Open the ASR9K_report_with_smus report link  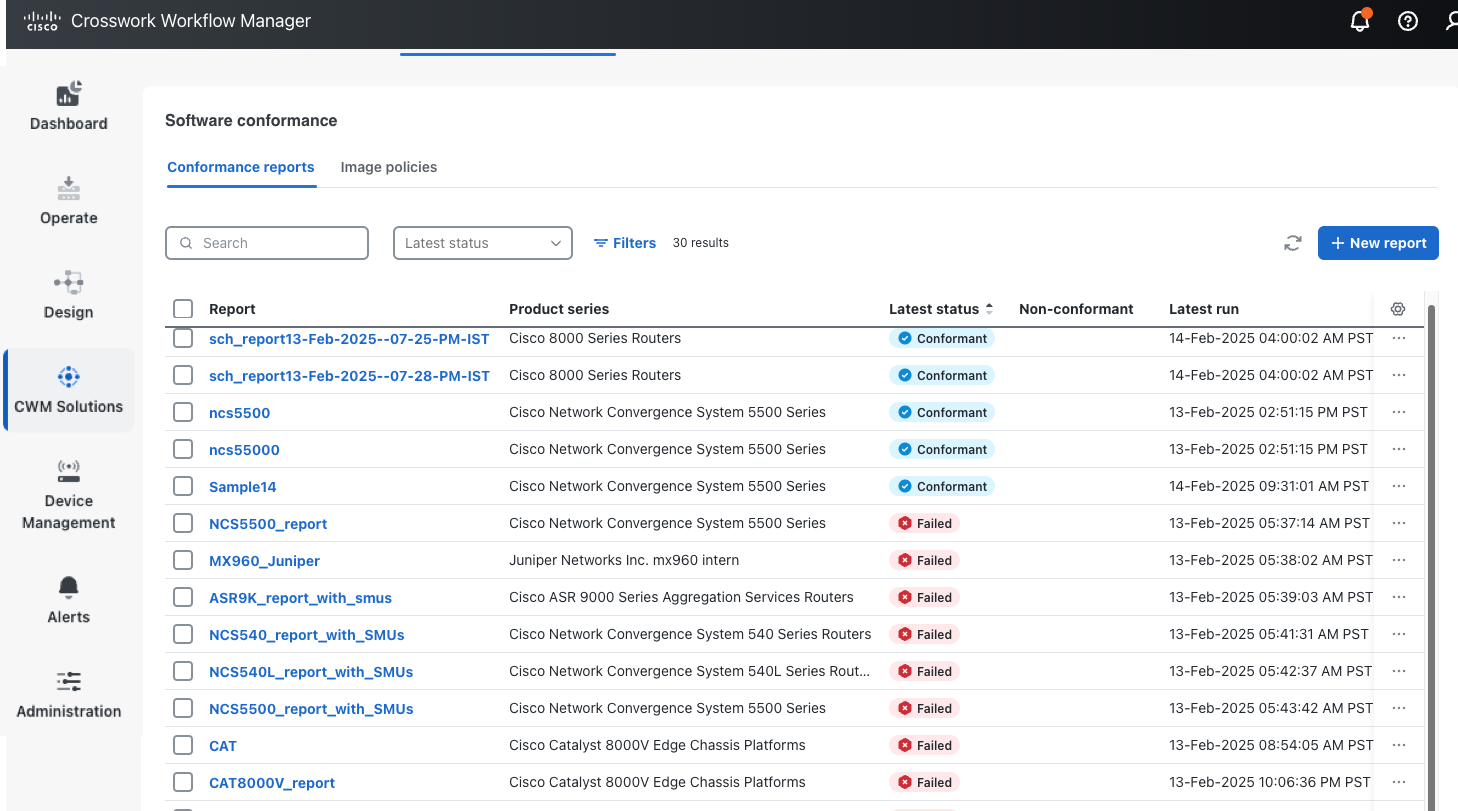point(300,598)
